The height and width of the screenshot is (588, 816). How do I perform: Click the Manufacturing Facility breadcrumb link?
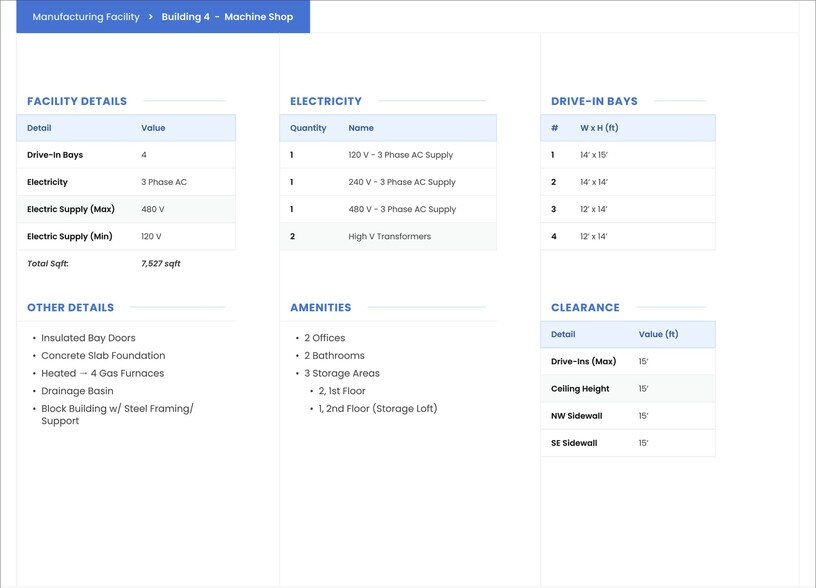point(86,17)
